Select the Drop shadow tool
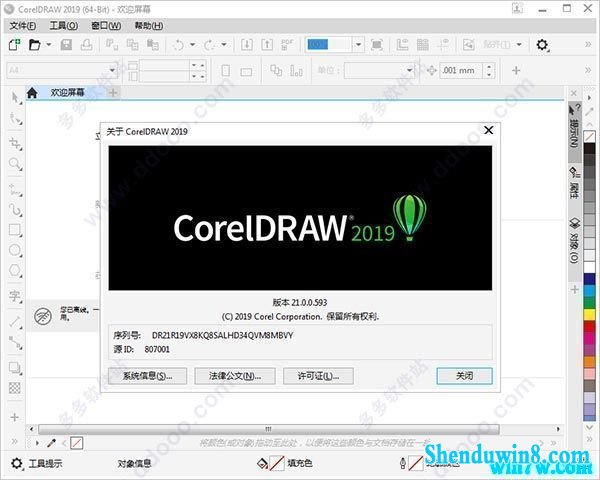Viewport: 600px width, 480px height. click(x=15, y=368)
